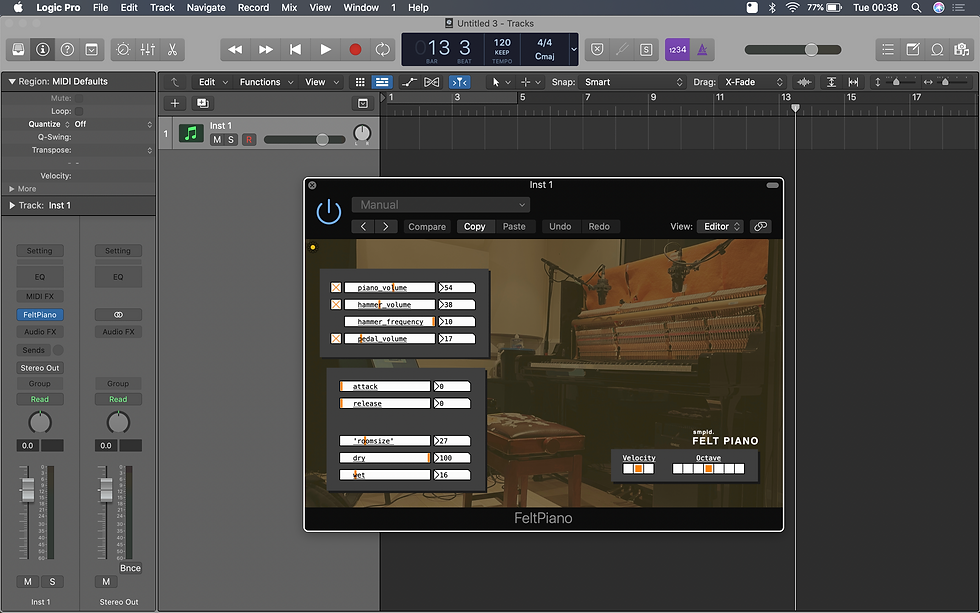Toggle the Metronome button
This screenshot has width=980, height=613.
pos(702,49)
